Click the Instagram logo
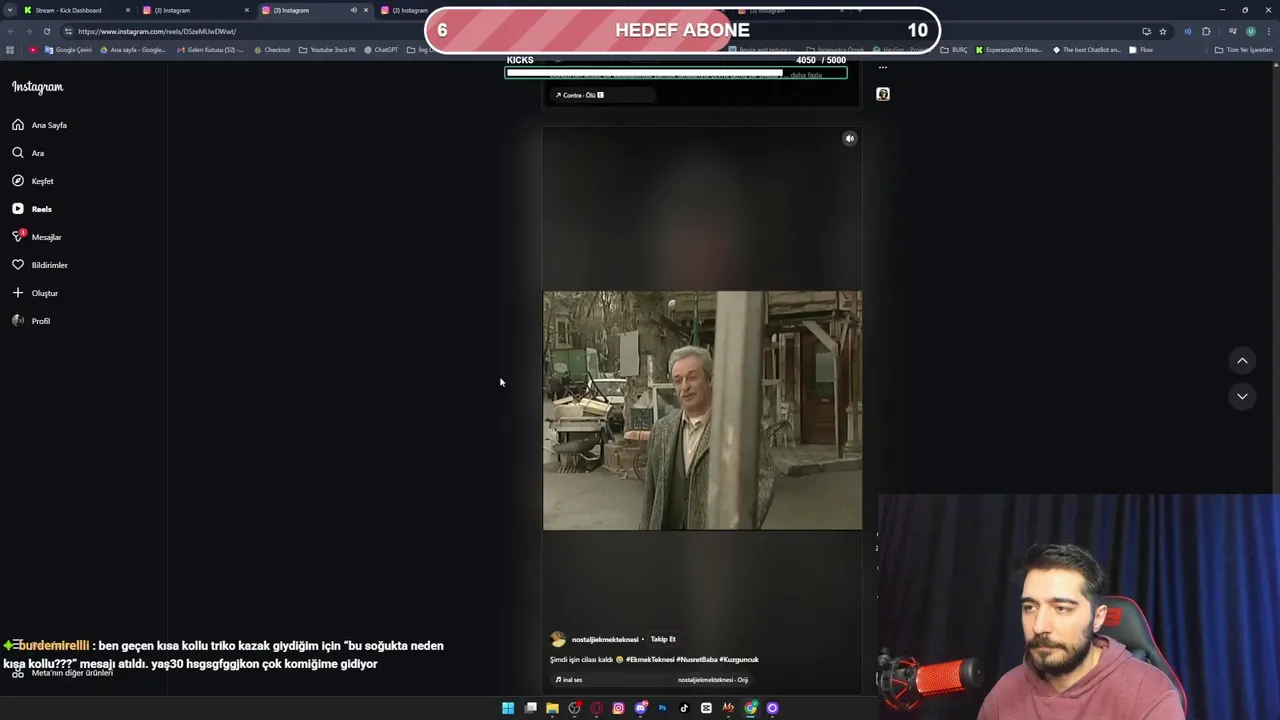Image resolution: width=1280 pixels, height=720 pixels. [37, 87]
